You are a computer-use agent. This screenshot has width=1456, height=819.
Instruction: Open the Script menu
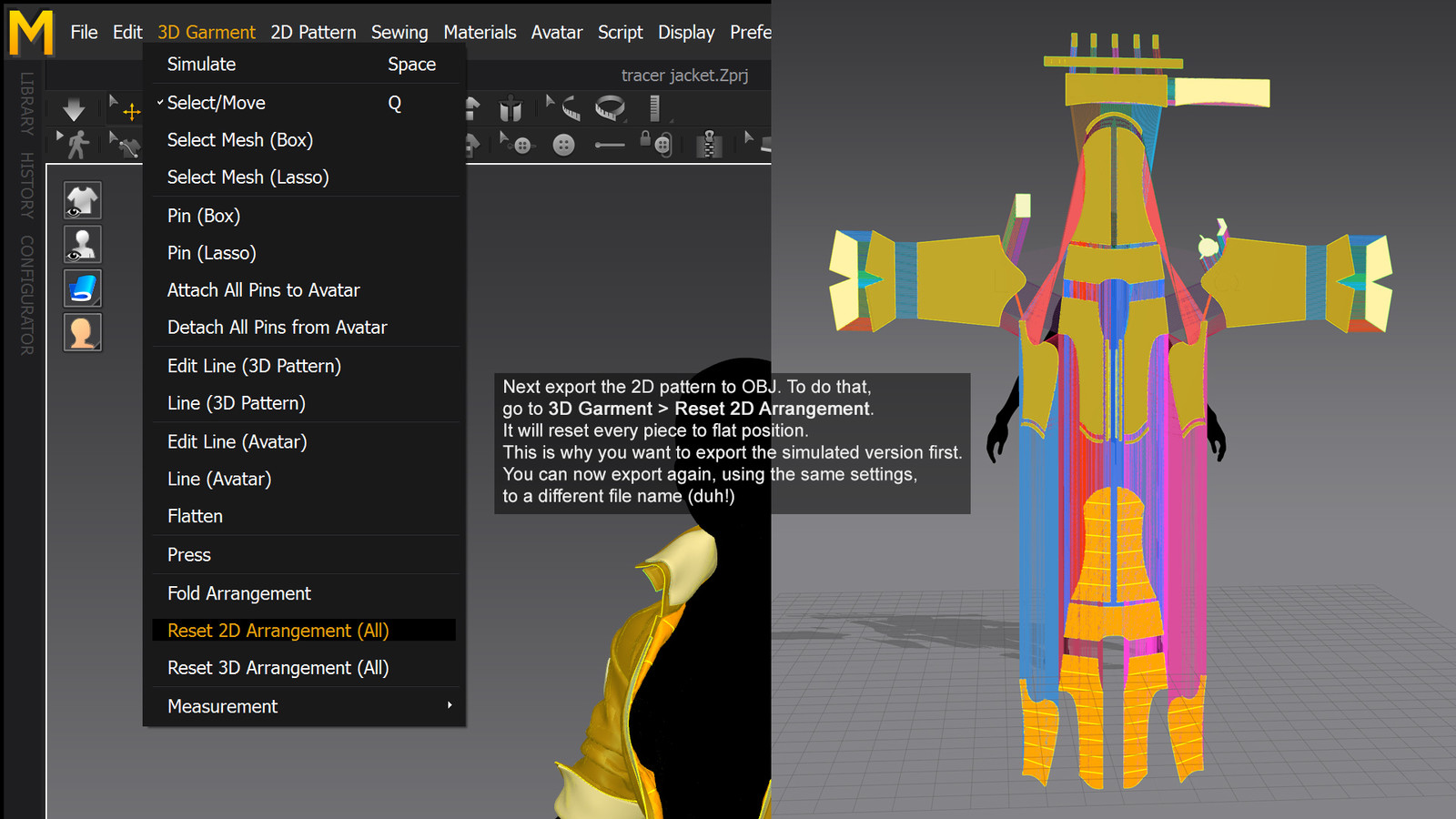(x=621, y=32)
